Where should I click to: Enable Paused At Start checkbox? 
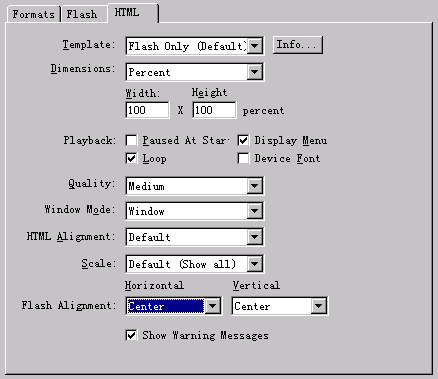[x=132, y=140]
